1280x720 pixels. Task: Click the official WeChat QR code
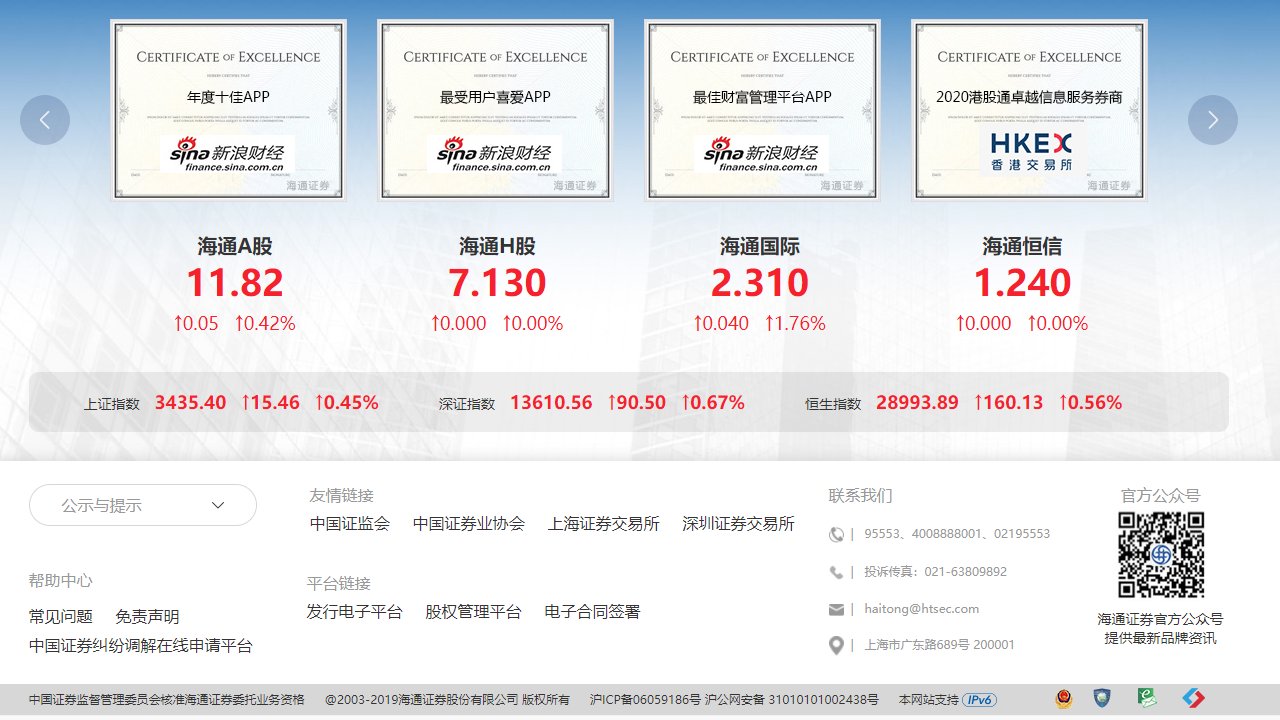[1160, 555]
